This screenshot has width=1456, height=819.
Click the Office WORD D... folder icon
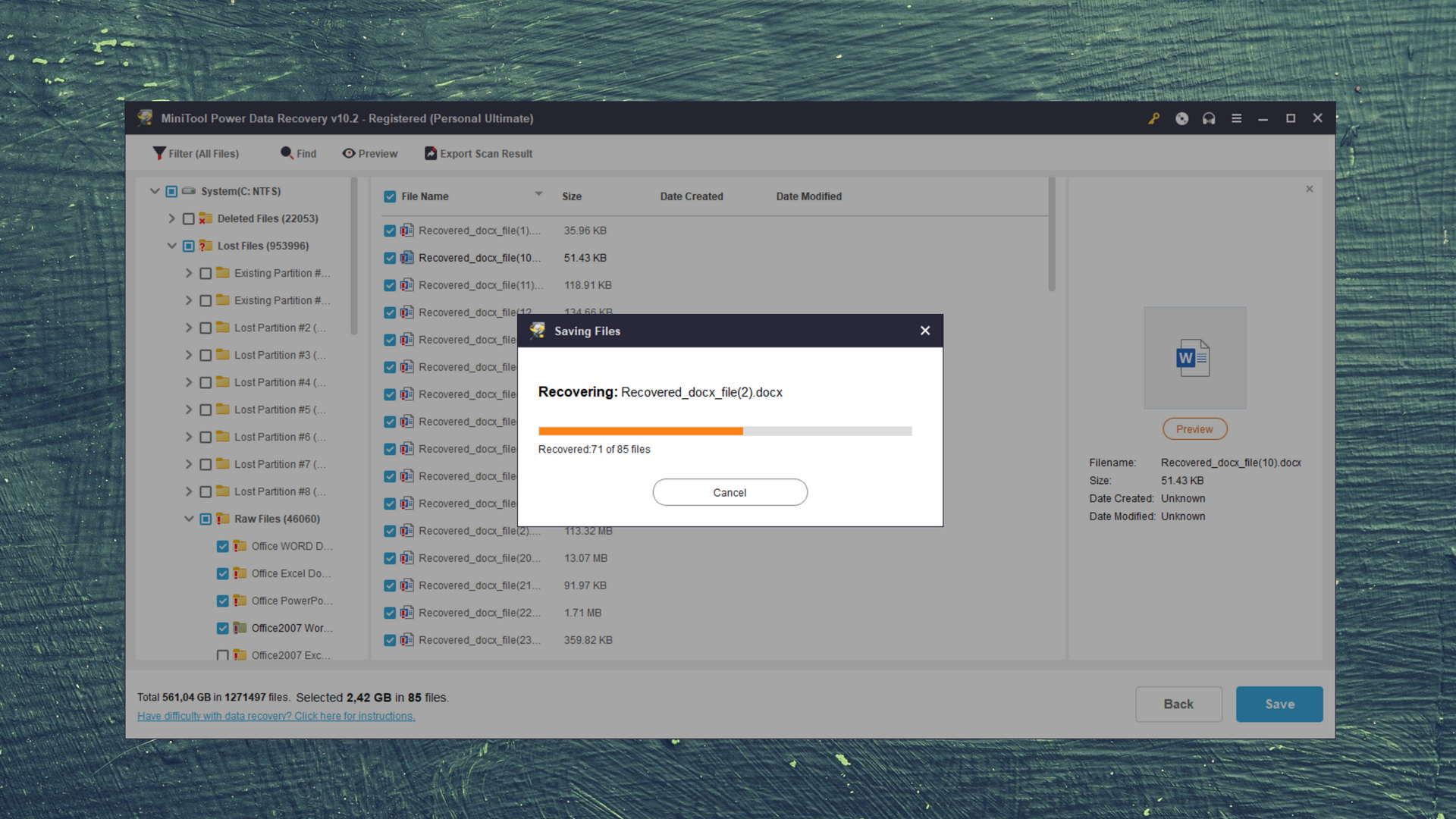point(240,546)
